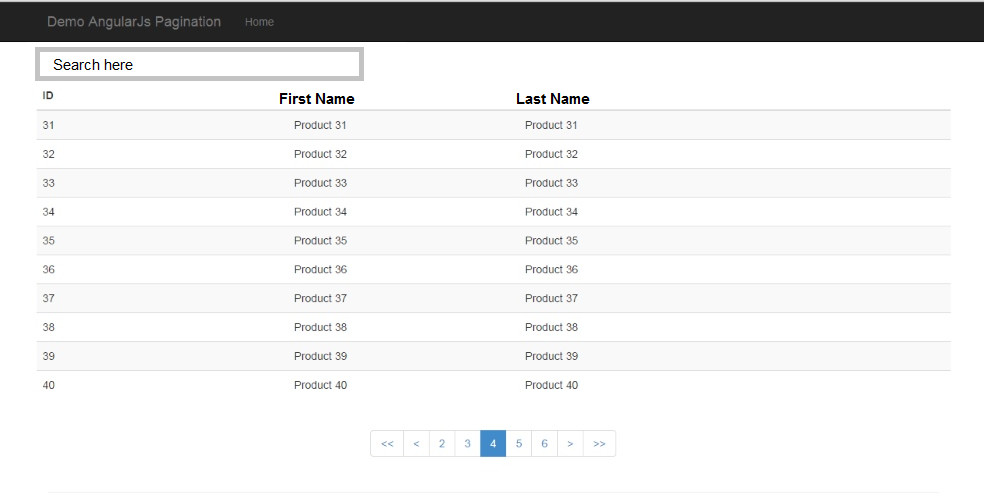The width and height of the screenshot is (984, 497).
Task: Sort by the First Name header
Action: [317, 99]
